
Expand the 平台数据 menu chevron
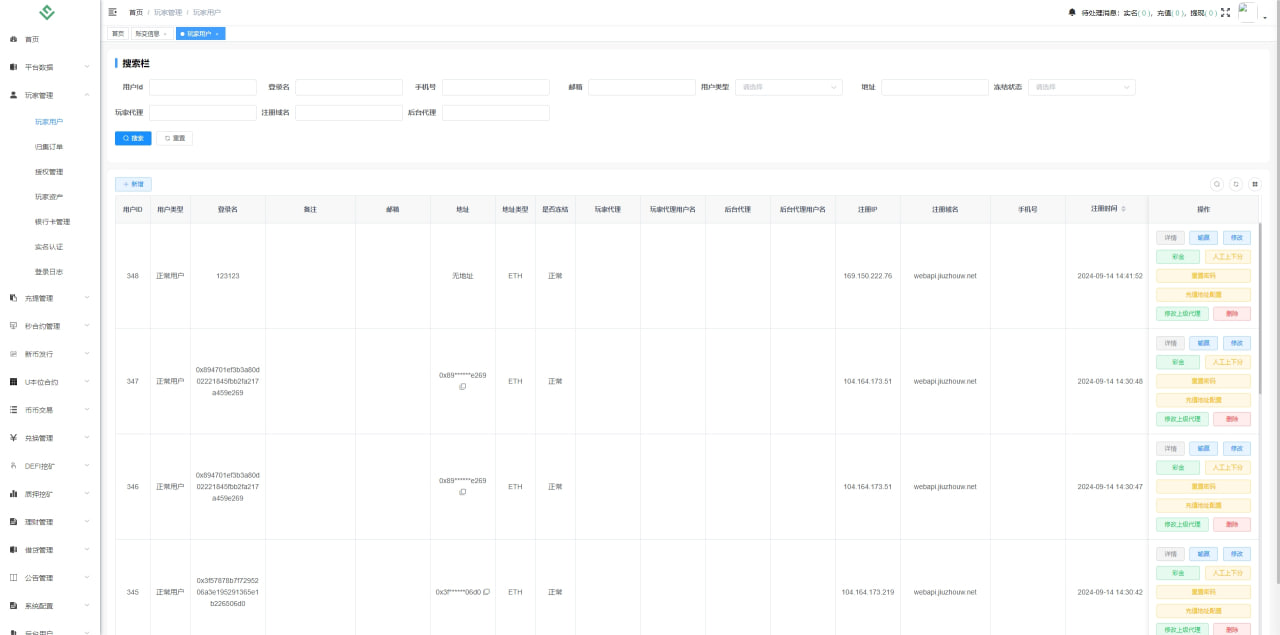pyautogui.click(x=87, y=67)
